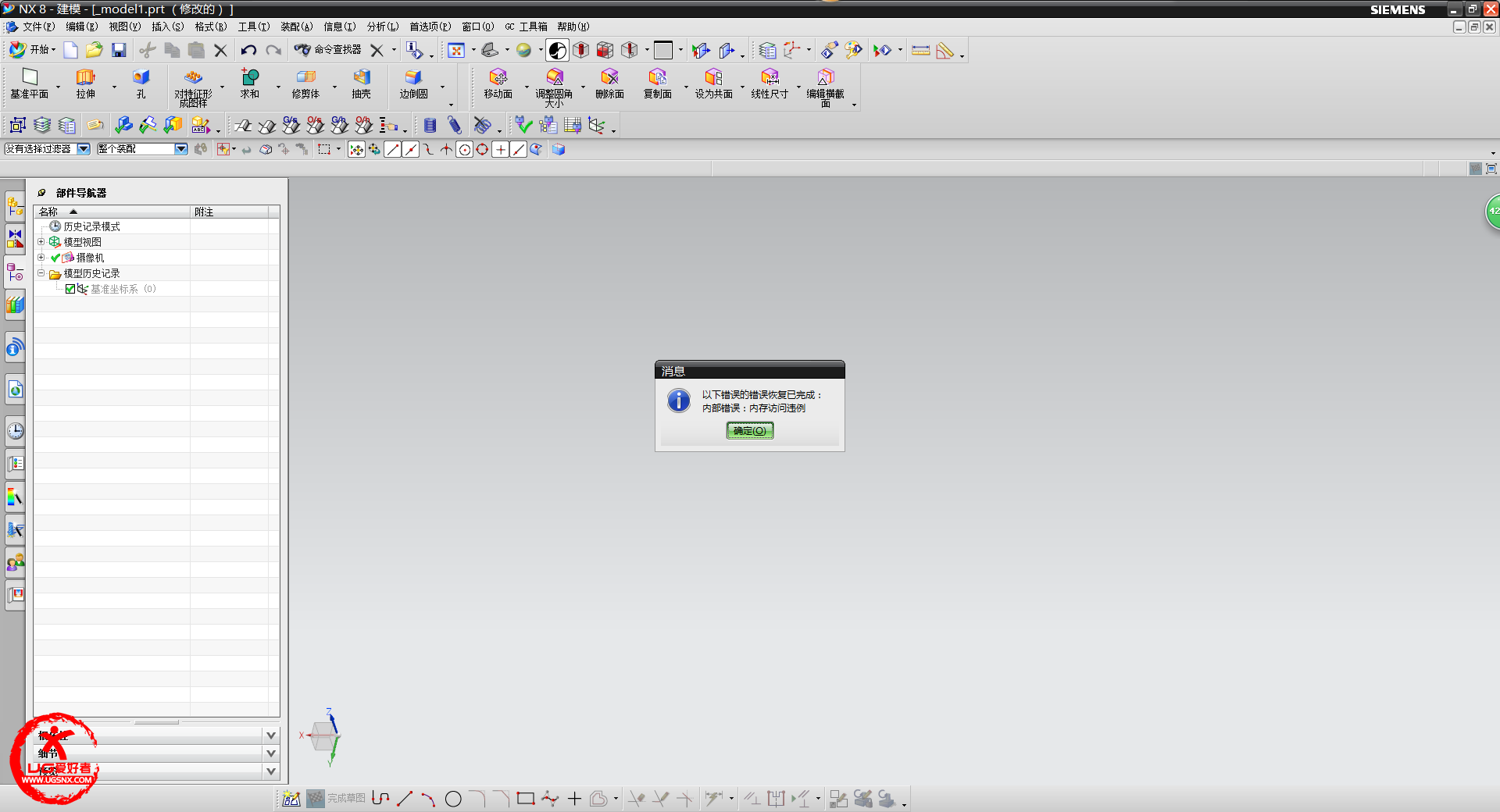Collapse the 模型历史记录 tree node
The image size is (1500, 812).
(41, 273)
